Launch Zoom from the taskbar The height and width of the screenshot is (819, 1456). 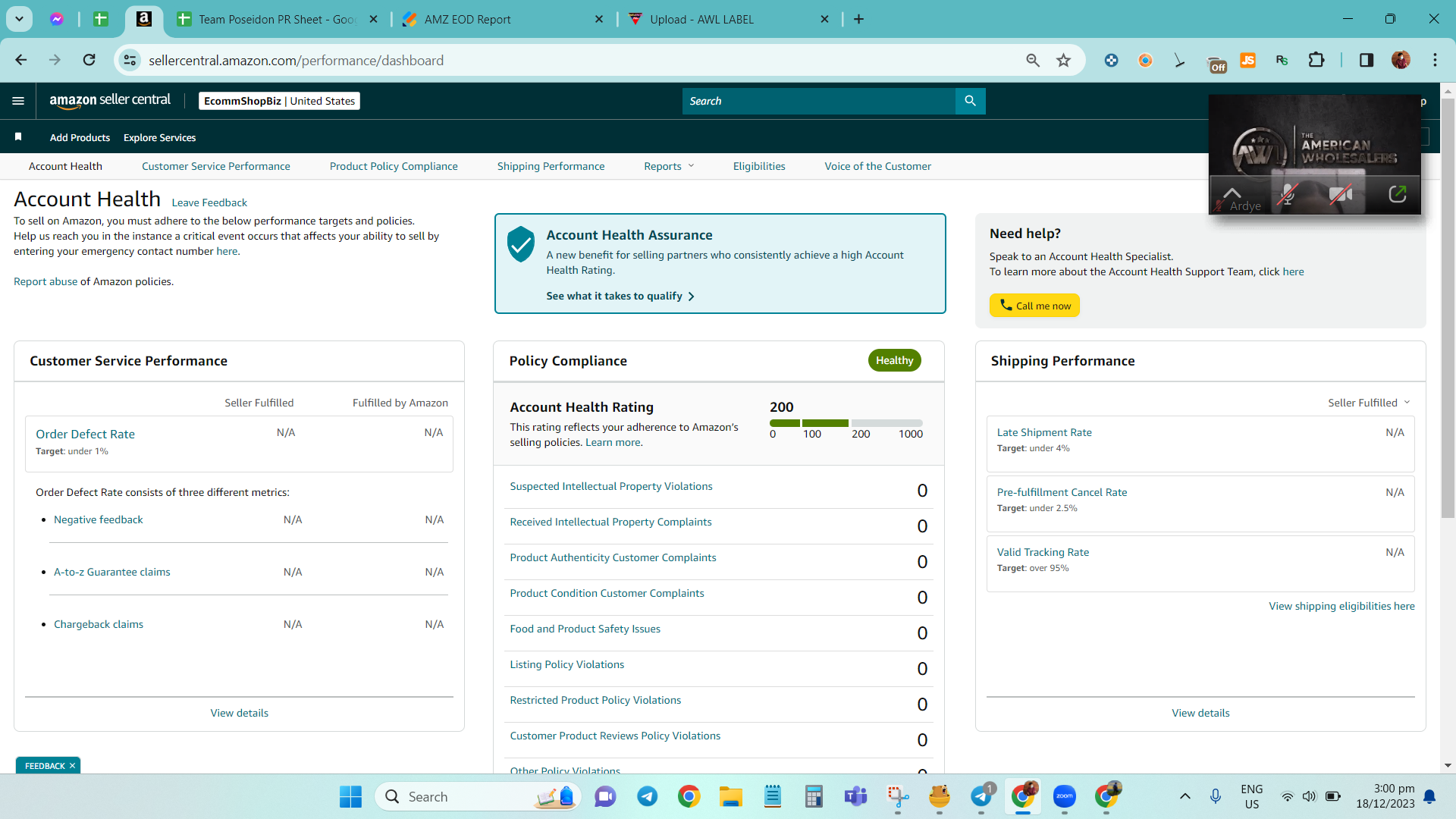1065,796
